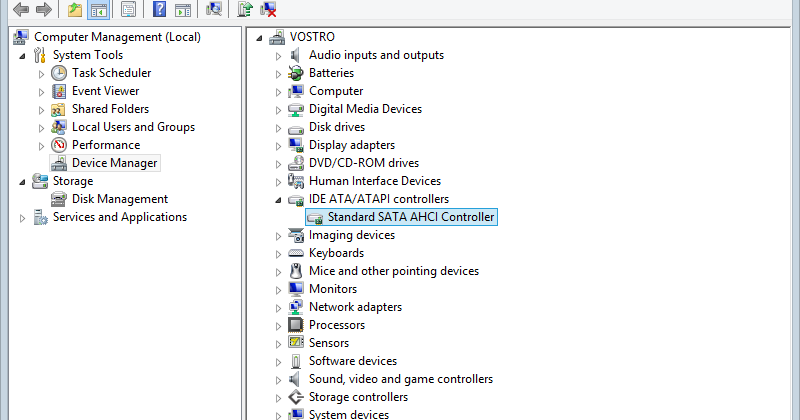
Task: Select Standard SATA AHCI Controller
Action: coord(401,217)
